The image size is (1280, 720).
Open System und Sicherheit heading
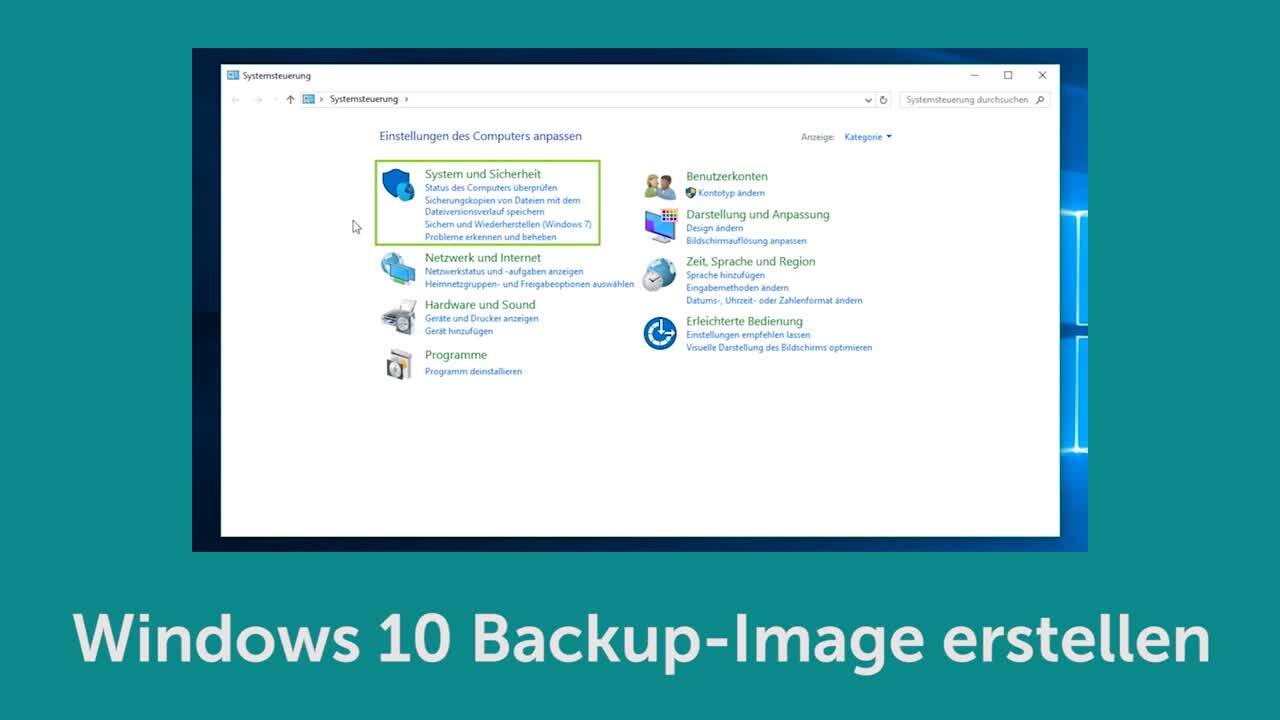[x=483, y=174]
